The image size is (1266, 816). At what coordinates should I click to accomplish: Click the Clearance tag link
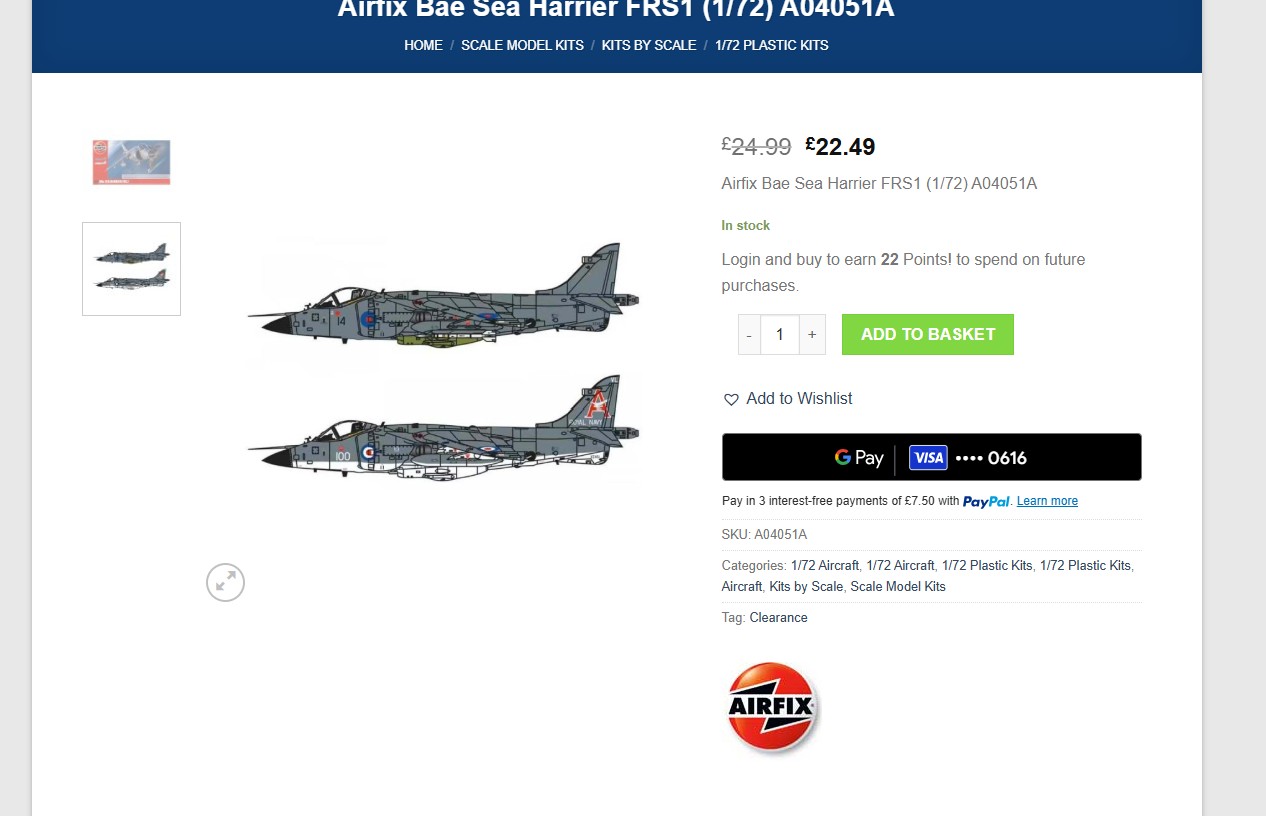(x=778, y=618)
